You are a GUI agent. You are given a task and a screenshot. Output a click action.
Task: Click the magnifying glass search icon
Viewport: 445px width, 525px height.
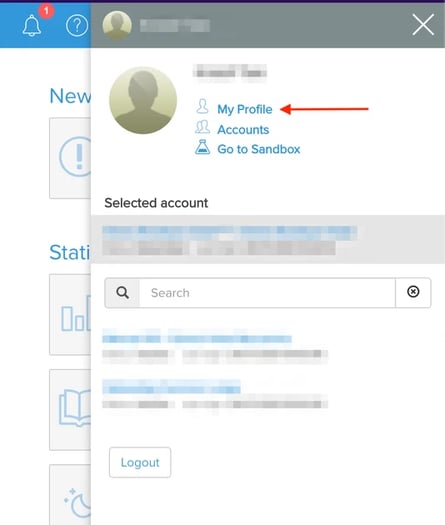coord(123,293)
